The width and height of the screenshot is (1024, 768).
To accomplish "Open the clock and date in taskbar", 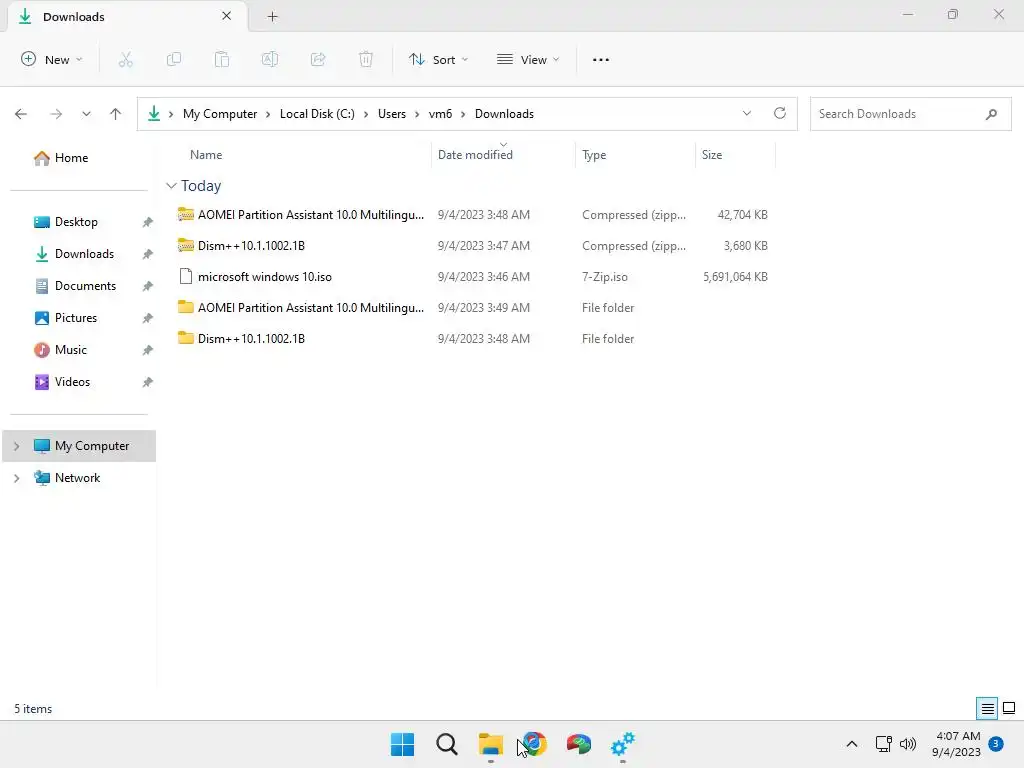I will tap(956, 744).
